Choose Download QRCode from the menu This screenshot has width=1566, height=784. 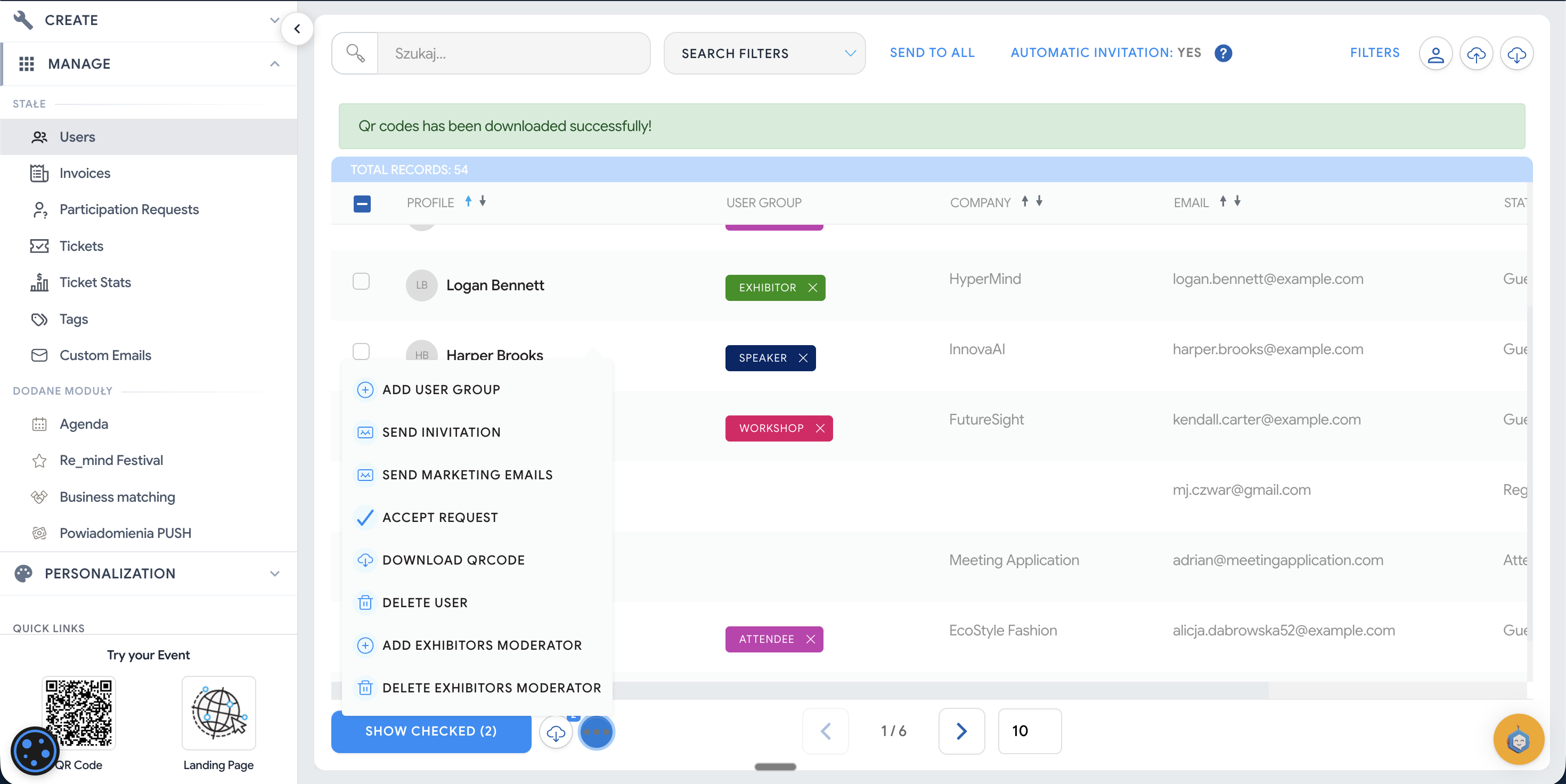pyautogui.click(x=453, y=560)
